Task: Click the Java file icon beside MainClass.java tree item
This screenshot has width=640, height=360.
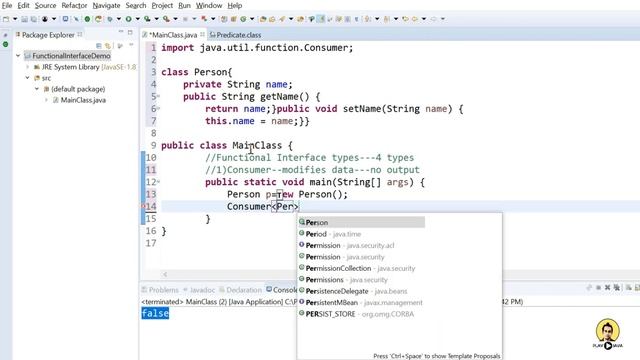Action: 56,100
